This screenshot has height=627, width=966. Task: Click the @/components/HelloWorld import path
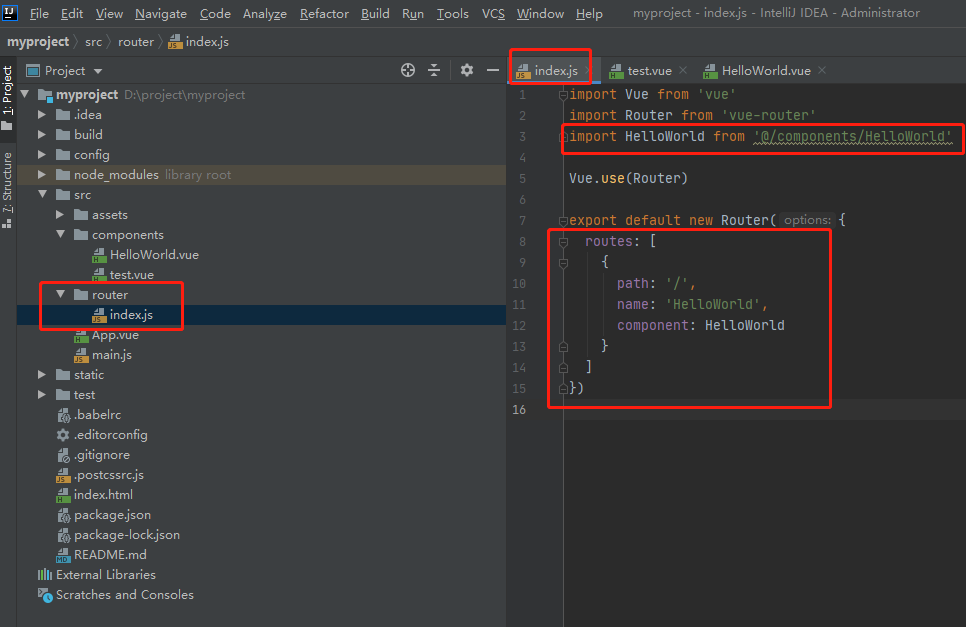tap(853, 137)
